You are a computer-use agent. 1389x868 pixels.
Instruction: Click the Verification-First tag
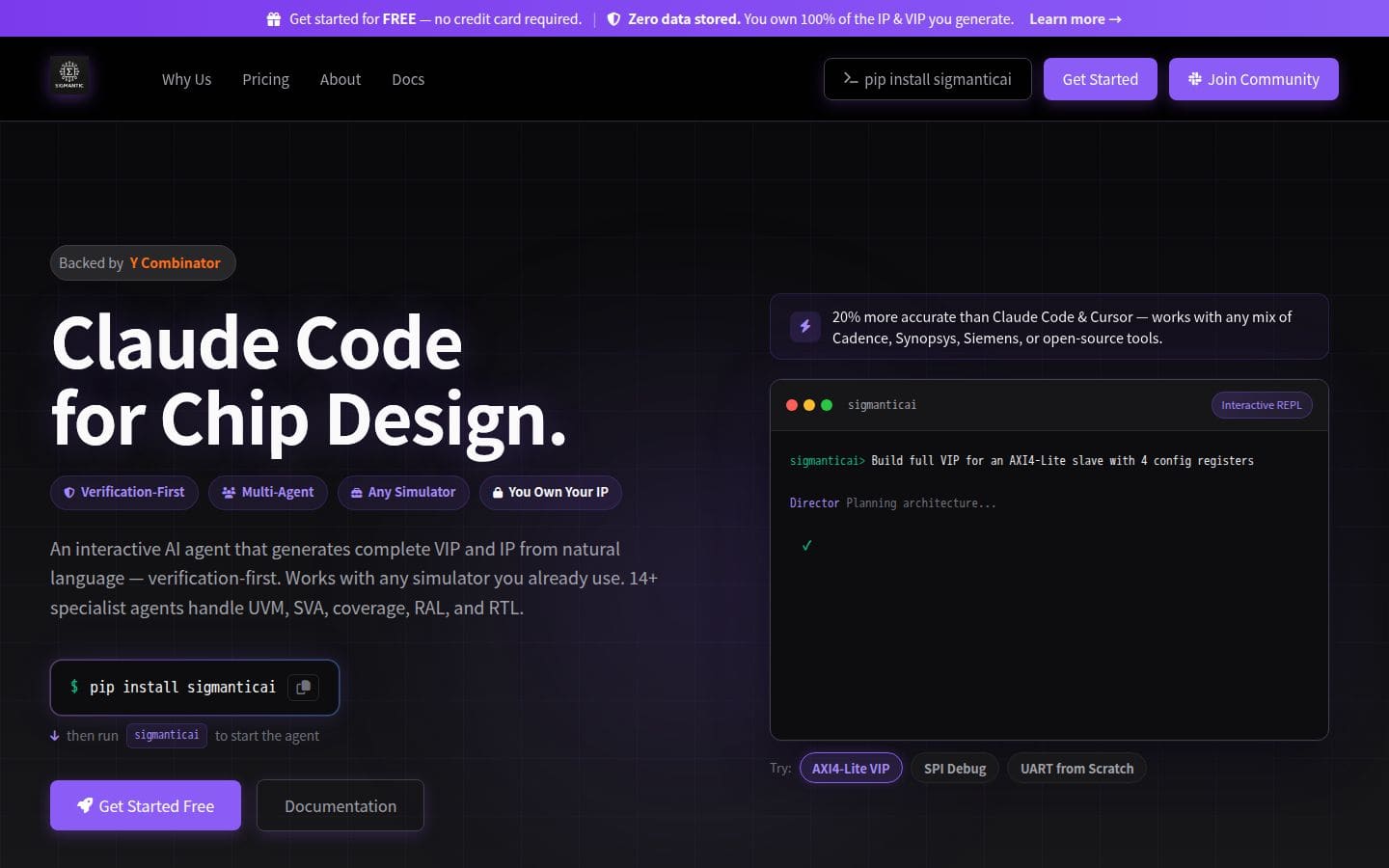tap(124, 493)
